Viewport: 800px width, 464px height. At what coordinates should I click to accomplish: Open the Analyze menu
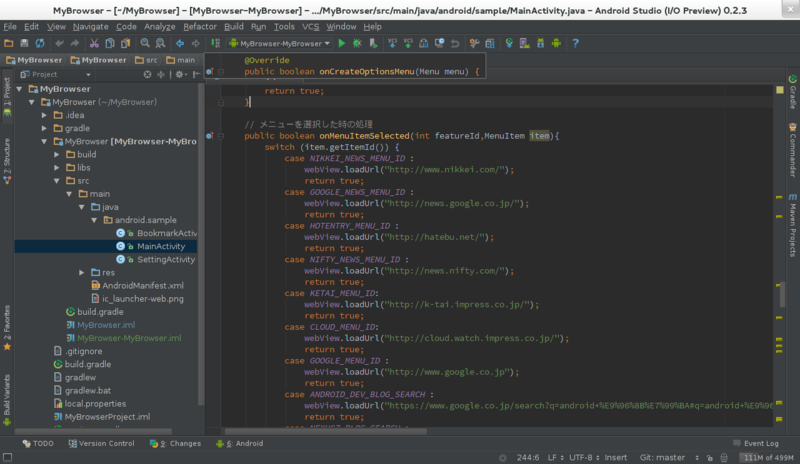(x=159, y=27)
